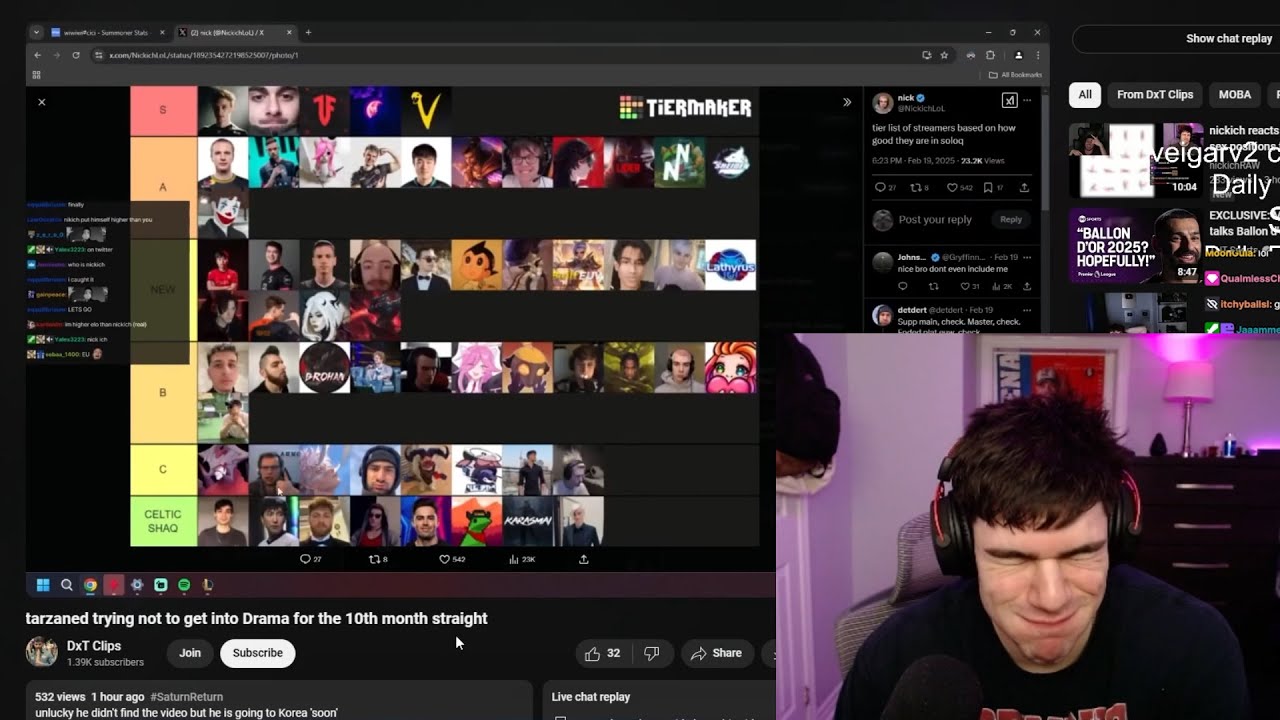The image size is (1280, 720).
Task: Open the #SaturnReturn hashtag link
Action: pos(186,697)
